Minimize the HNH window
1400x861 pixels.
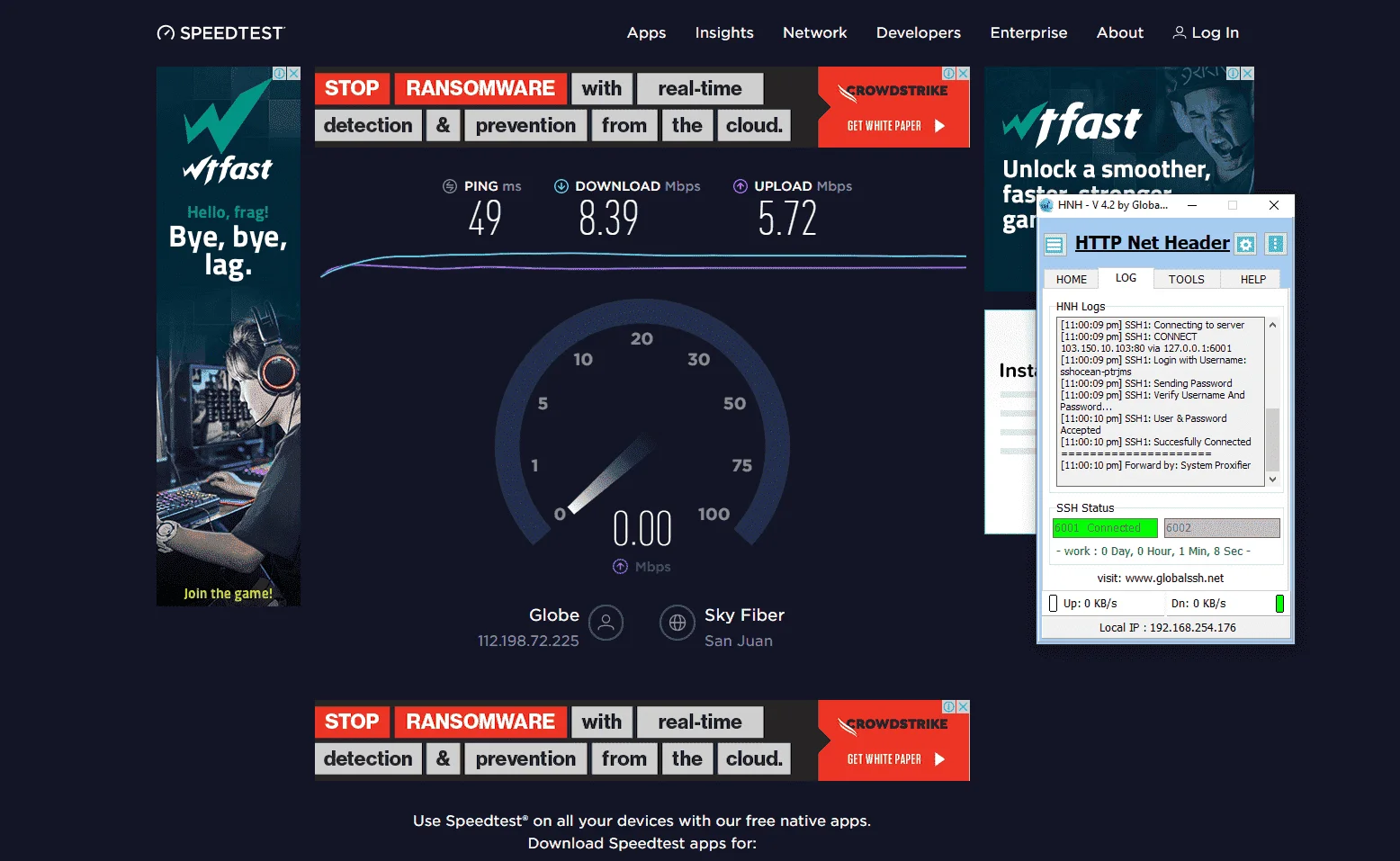[1191, 205]
